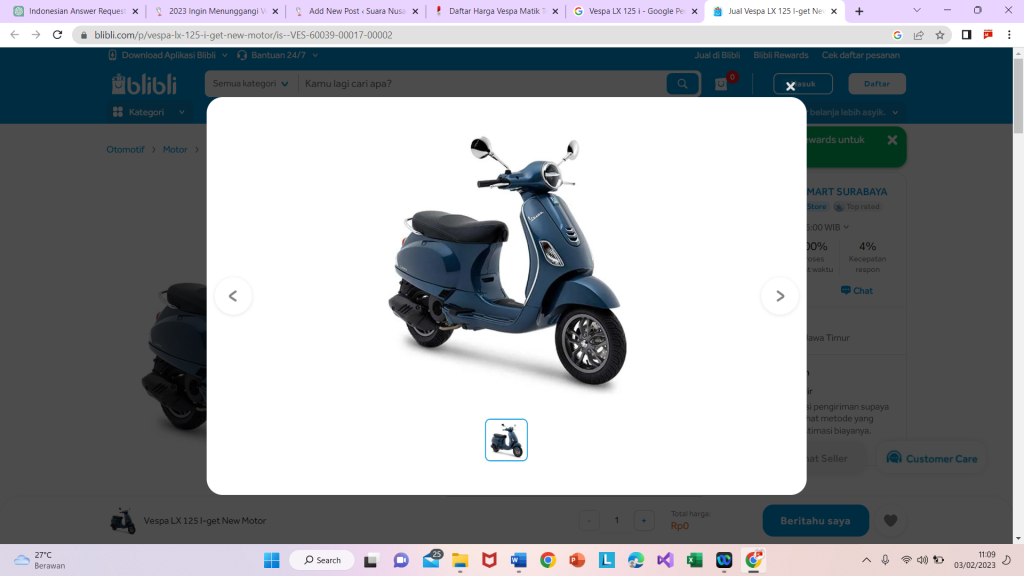Screen dimensions: 1024x576
Task: Expand the Kategori menu
Action: point(148,112)
